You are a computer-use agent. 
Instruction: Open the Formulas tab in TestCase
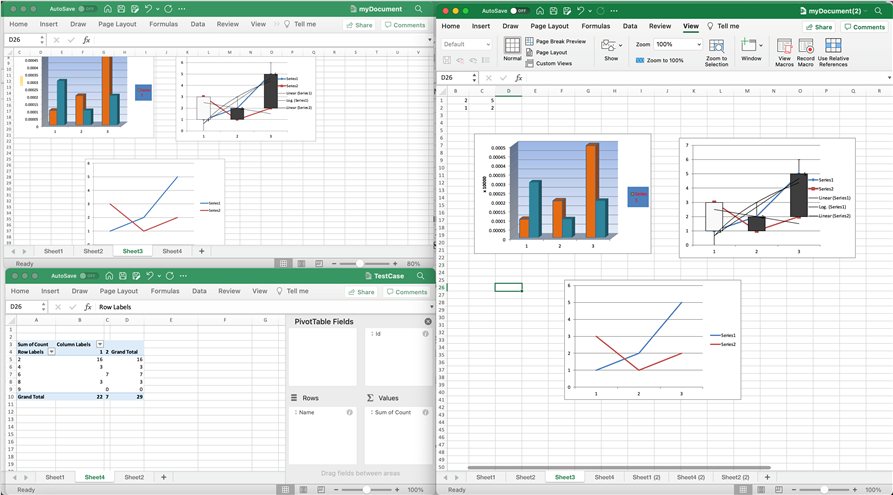(x=165, y=291)
